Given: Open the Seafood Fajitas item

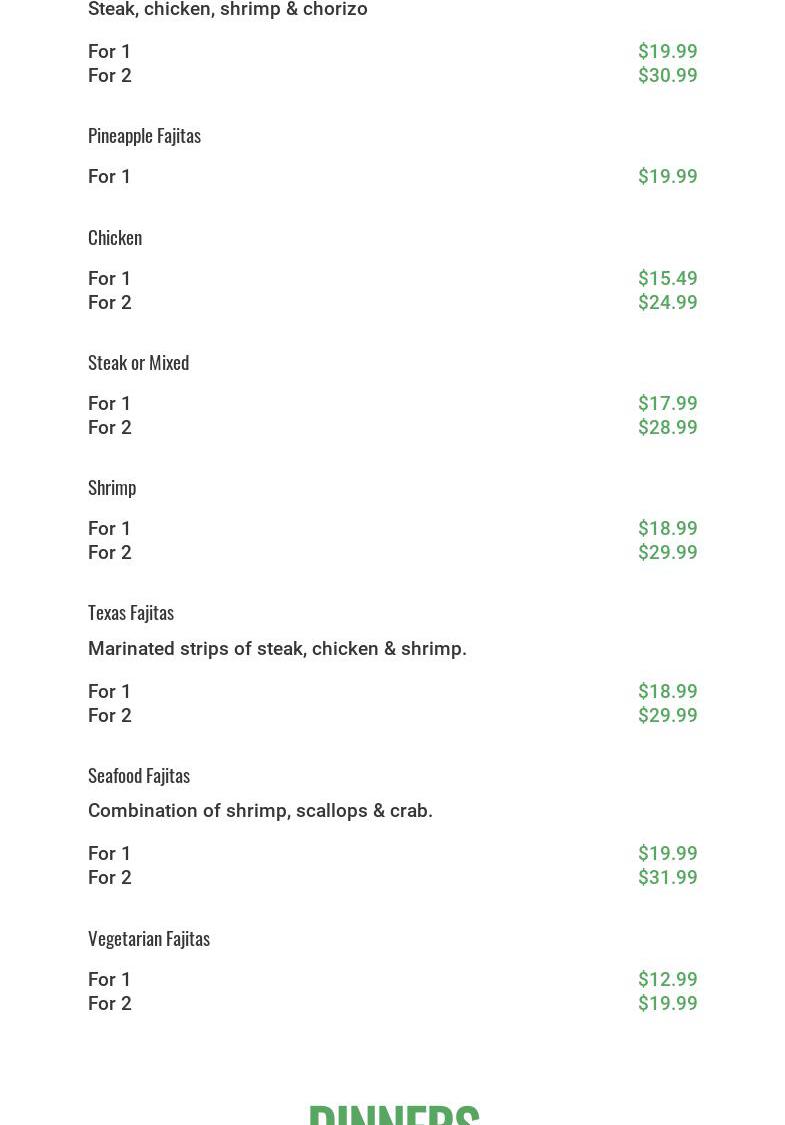Looking at the screenshot, I should point(139,775).
